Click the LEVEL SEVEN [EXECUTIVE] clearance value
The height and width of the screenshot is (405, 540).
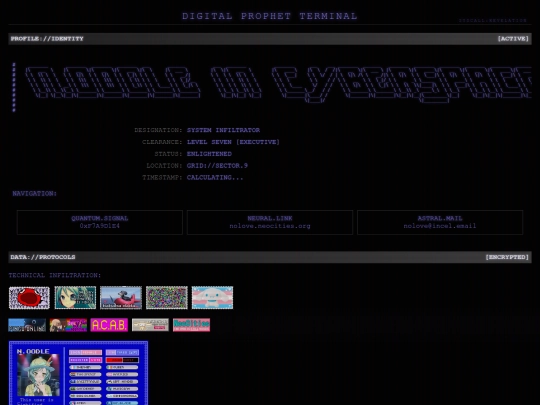[x=233, y=142]
